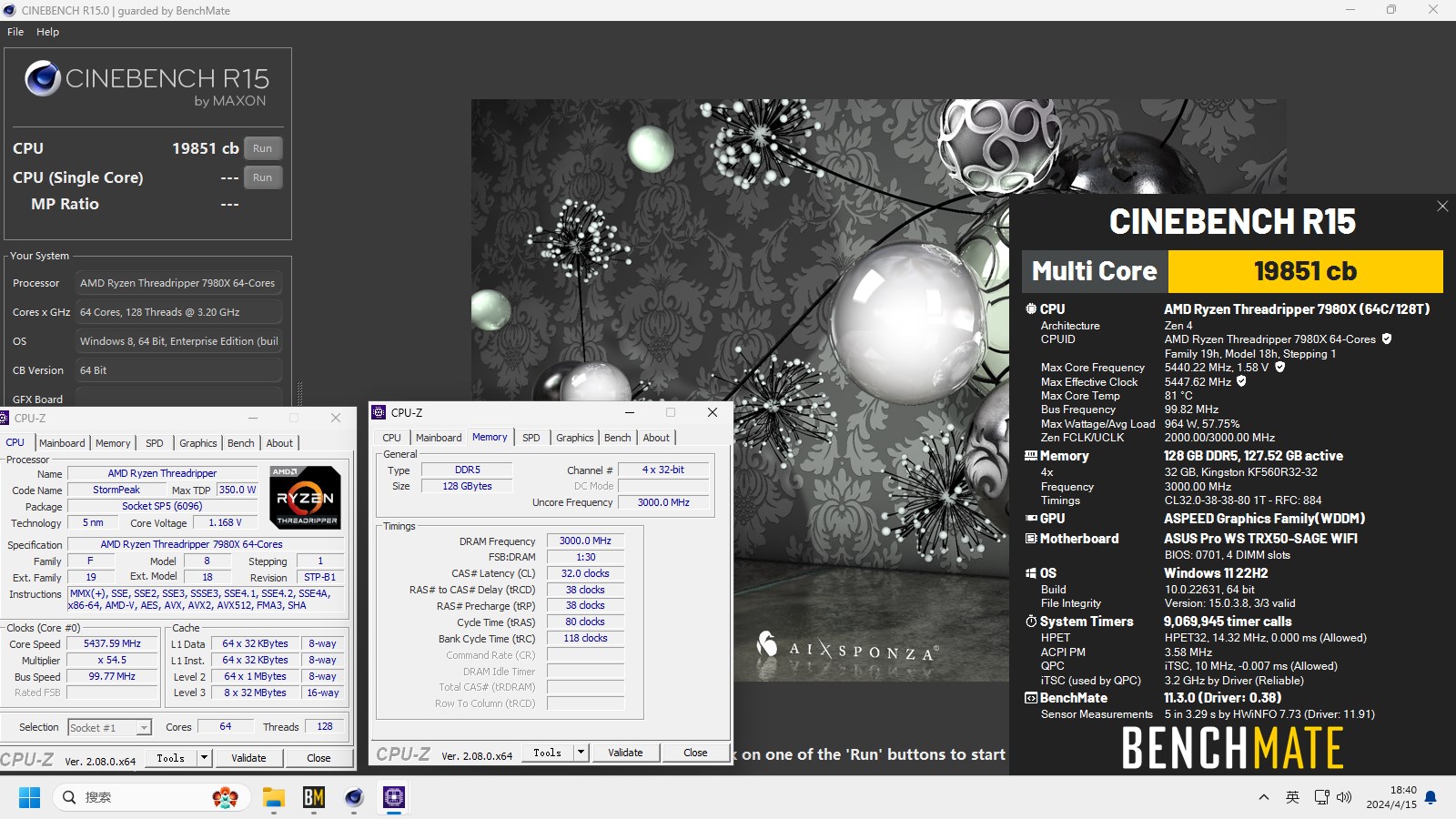The height and width of the screenshot is (819, 1456).
Task: Click the Processor field in Your System
Action: [178, 283]
